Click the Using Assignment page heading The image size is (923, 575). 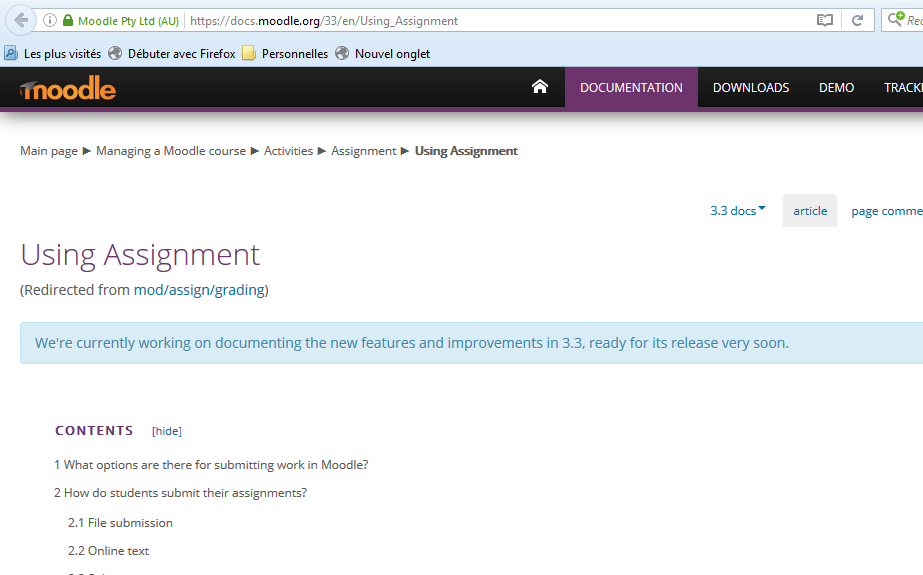140,255
